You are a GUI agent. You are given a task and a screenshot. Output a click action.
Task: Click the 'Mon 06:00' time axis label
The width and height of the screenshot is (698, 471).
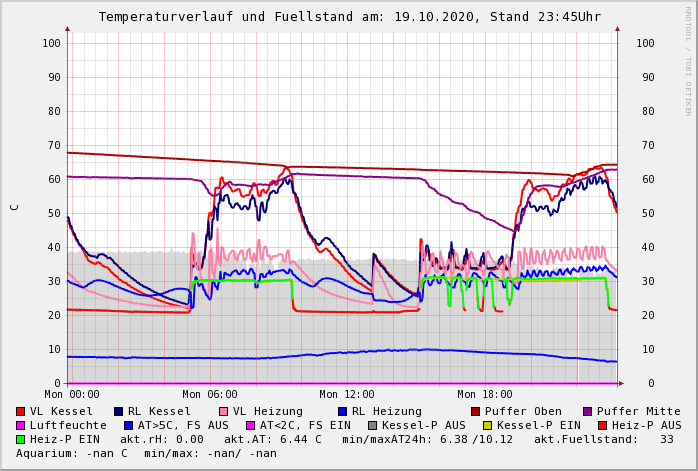[210, 394]
